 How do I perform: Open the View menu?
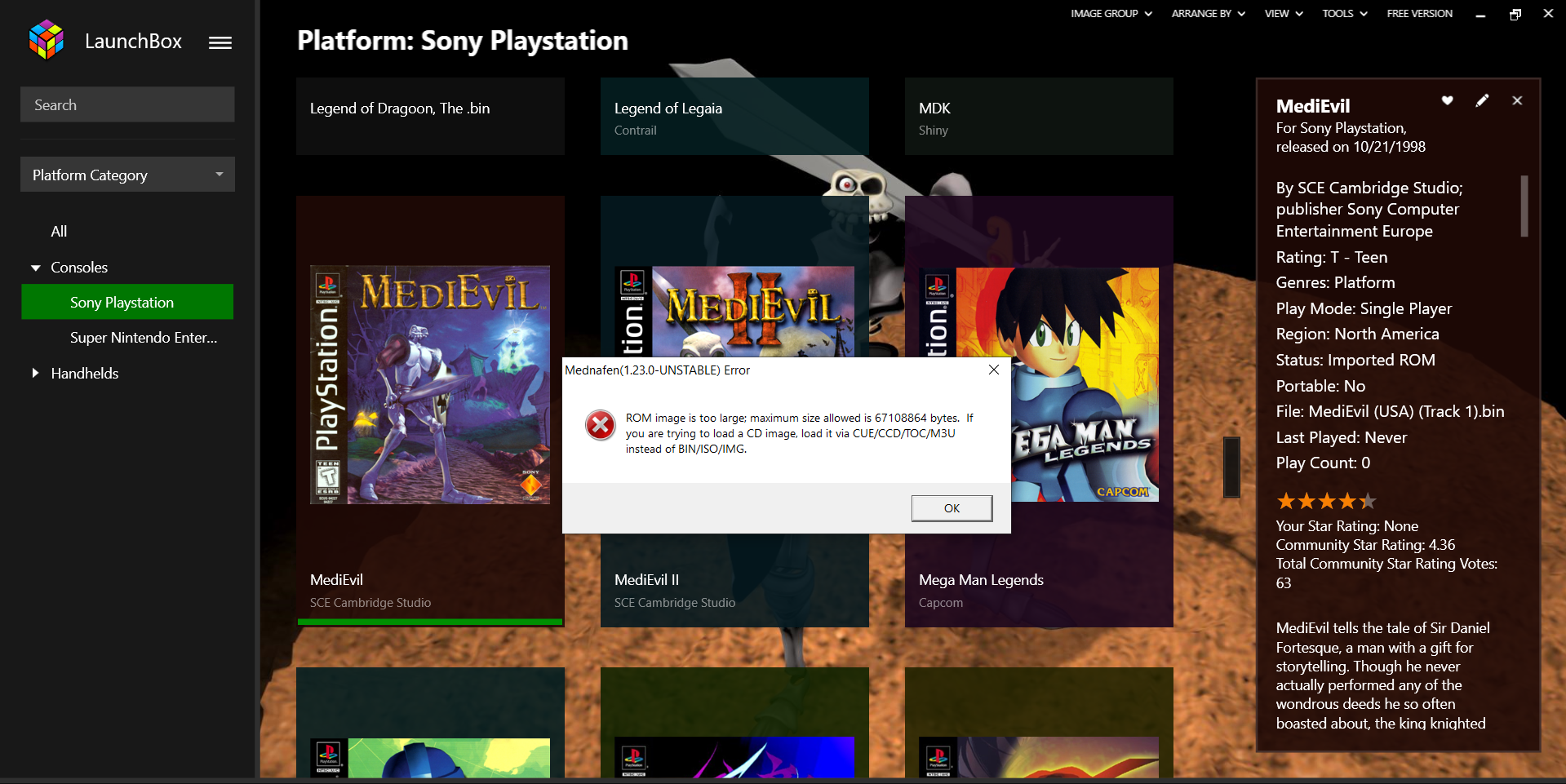(x=1284, y=14)
